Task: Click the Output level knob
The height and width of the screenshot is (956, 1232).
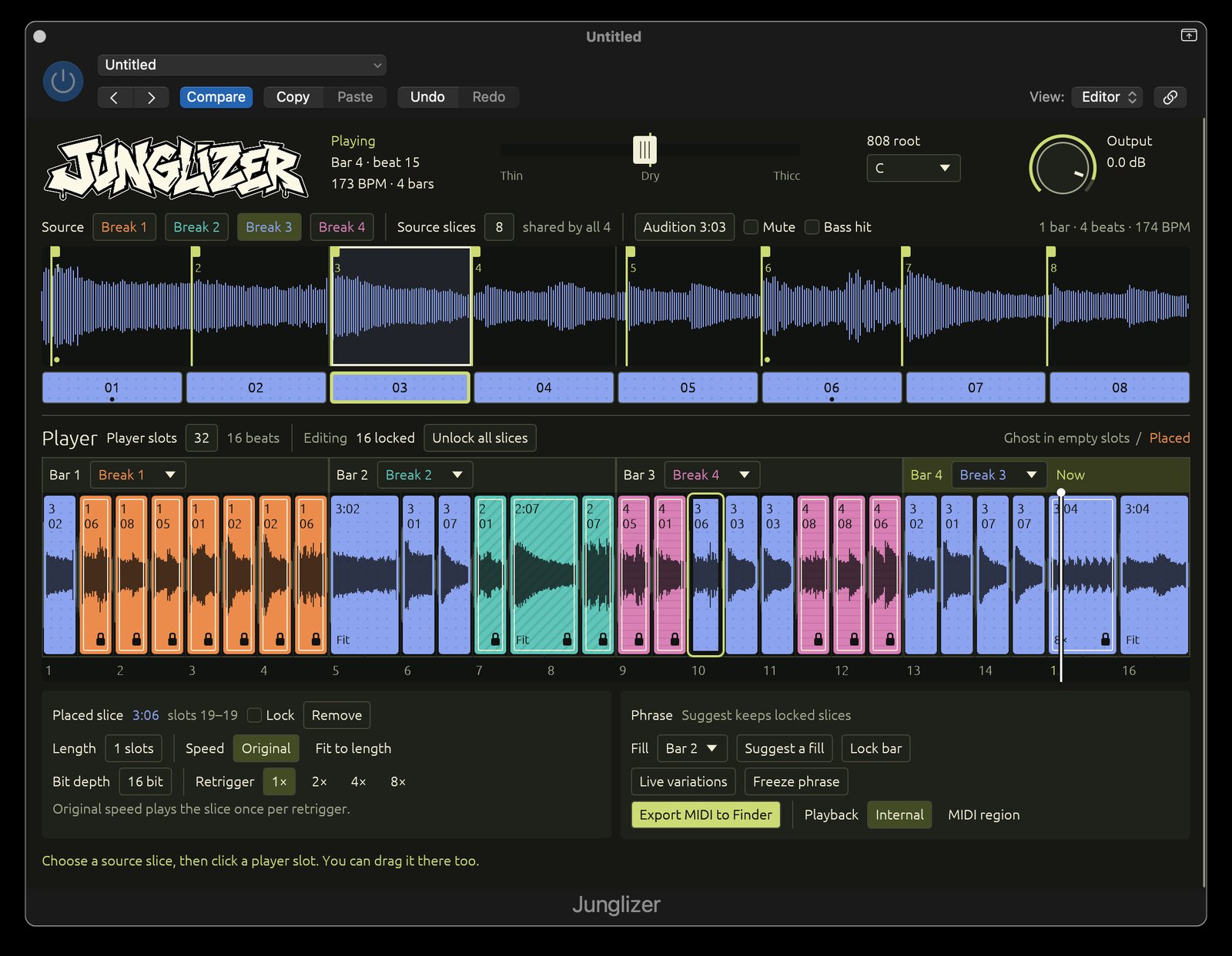Action: coord(1063,166)
